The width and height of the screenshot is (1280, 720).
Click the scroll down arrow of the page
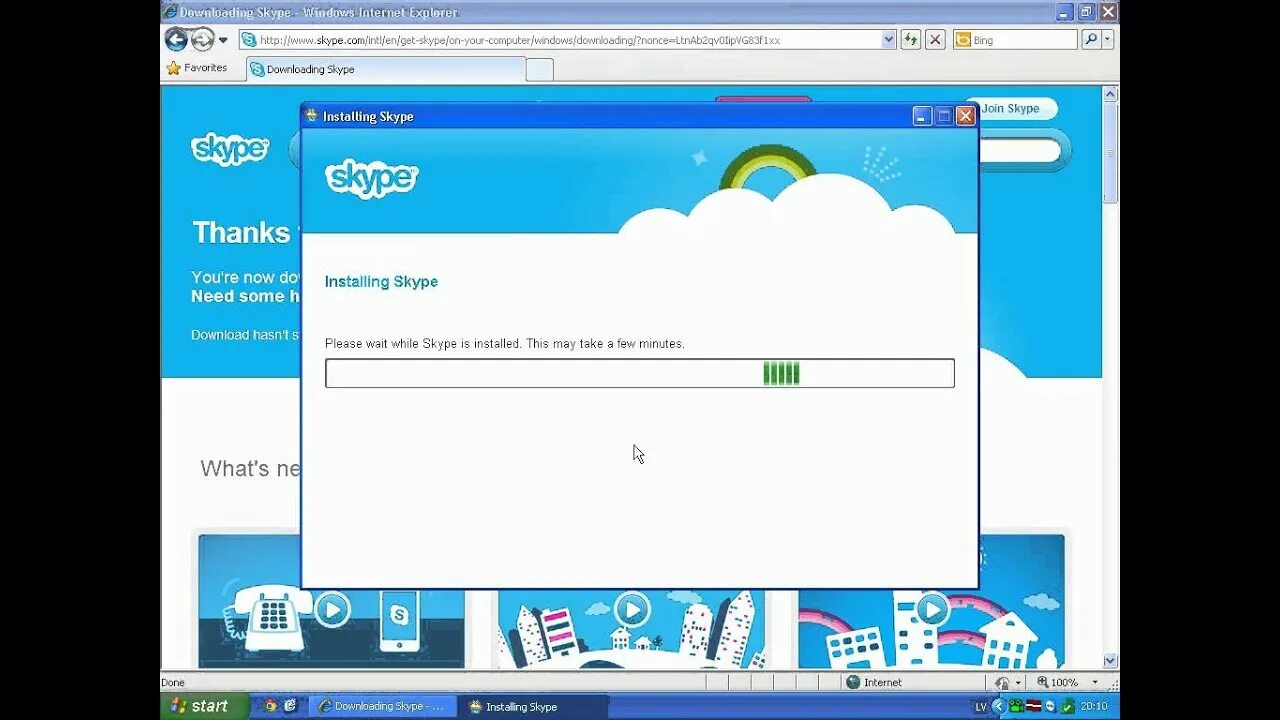coord(1110,661)
